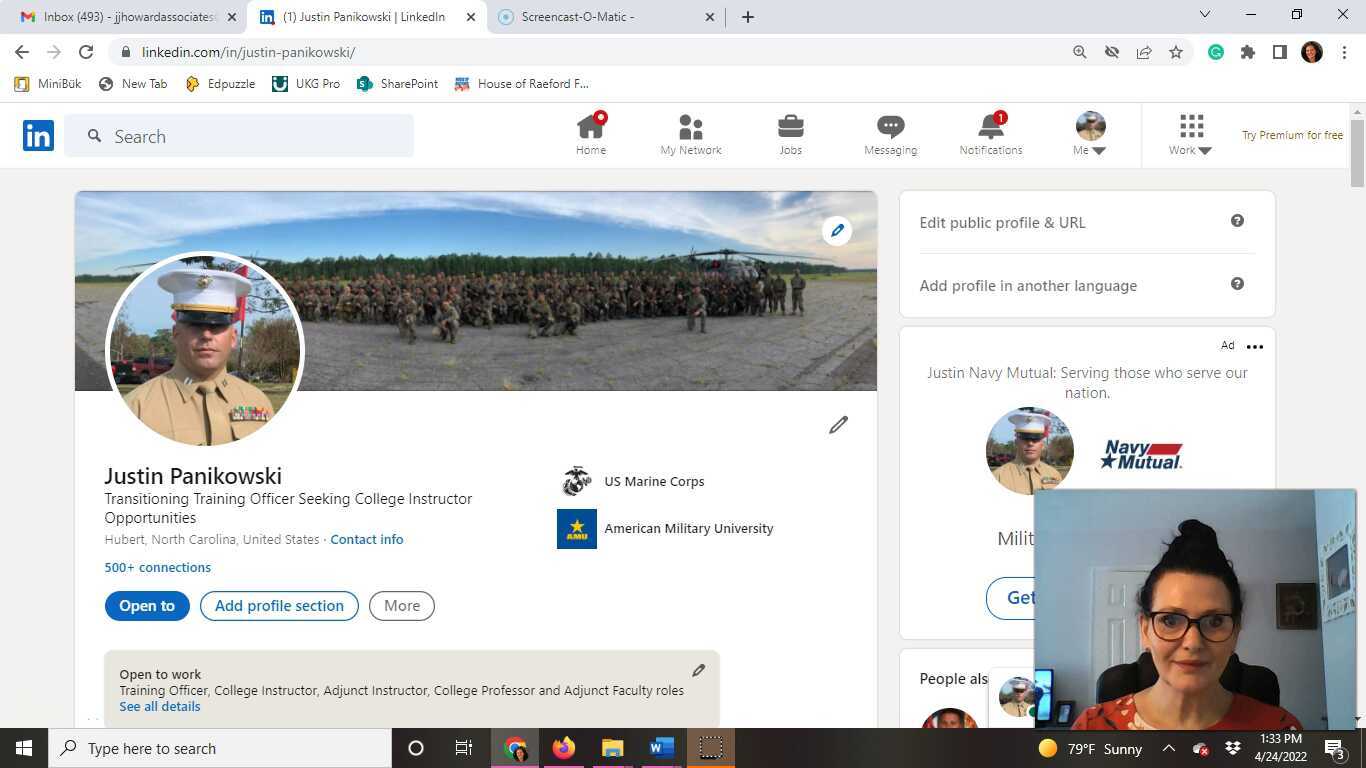Open the ad options ellipsis menu
This screenshot has width=1366, height=768.
(x=1255, y=346)
